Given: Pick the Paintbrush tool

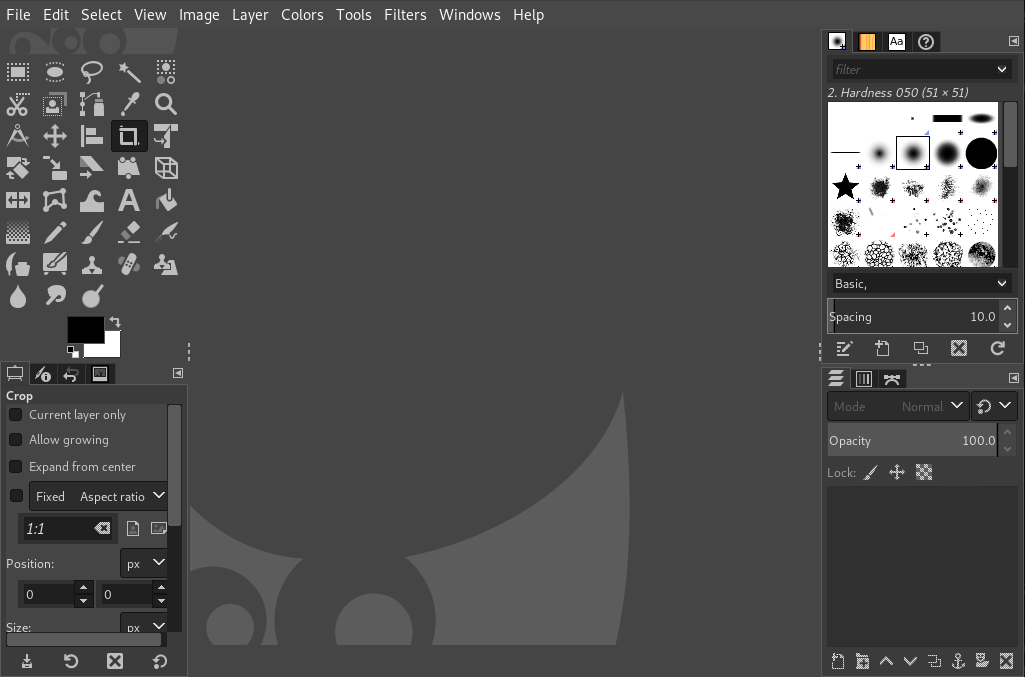Looking at the screenshot, I should 92,233.
